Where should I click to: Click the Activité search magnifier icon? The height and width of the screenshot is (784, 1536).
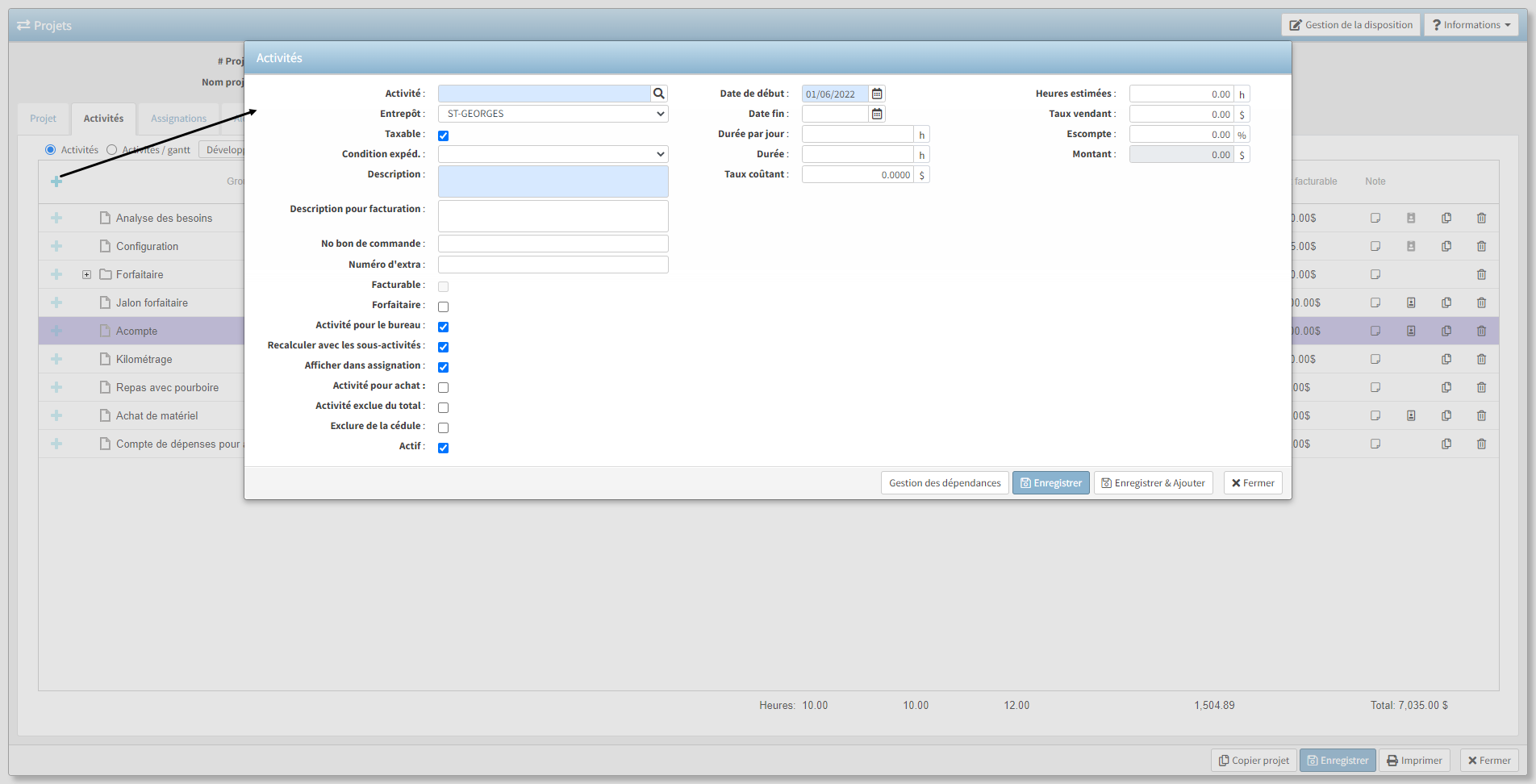click(659, 94)
